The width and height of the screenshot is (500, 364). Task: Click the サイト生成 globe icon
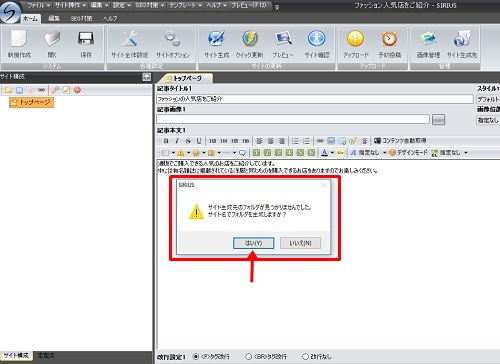pyautogui.click(x=216, y=39)
